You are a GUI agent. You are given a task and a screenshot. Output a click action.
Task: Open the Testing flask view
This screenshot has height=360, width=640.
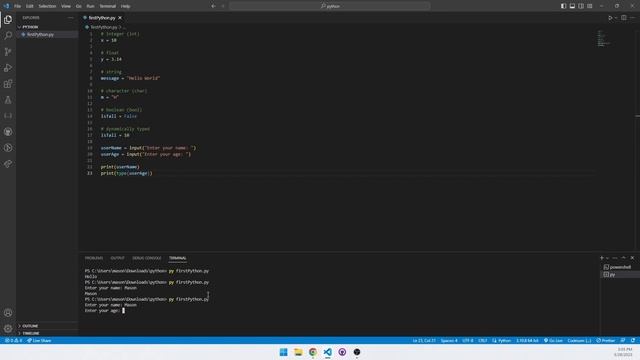8,100
